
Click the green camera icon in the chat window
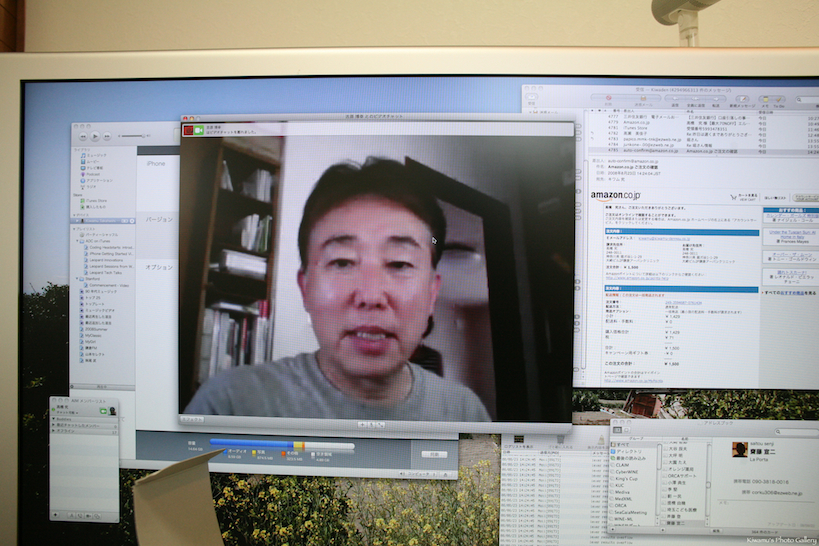198,129
